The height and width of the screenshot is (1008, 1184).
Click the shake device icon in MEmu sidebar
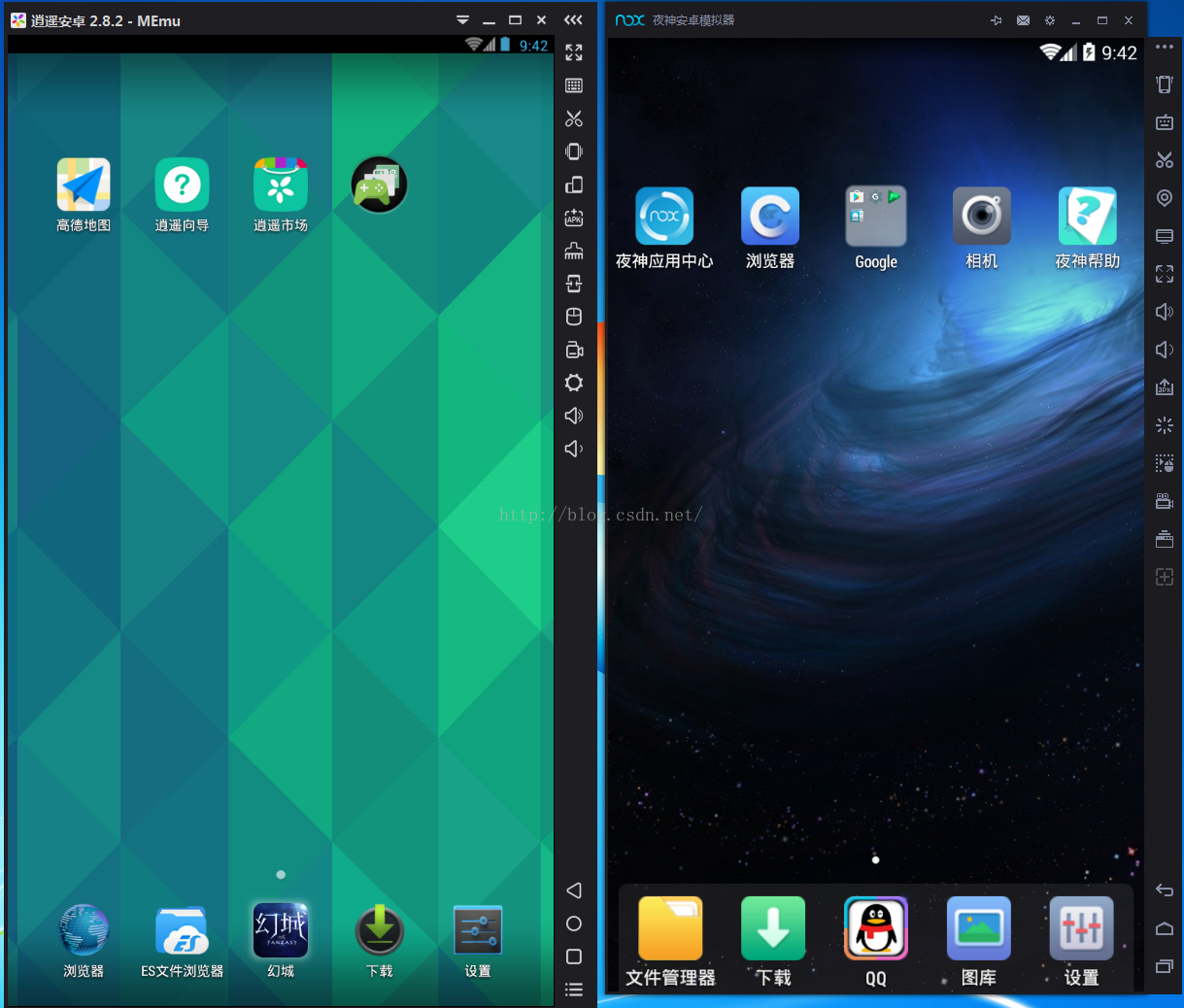574,151
